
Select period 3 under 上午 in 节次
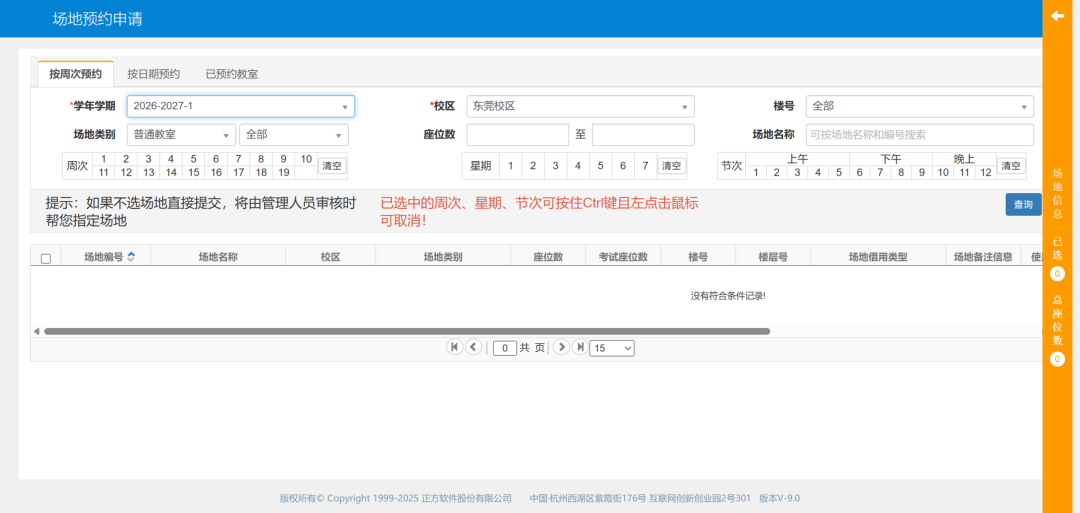tap(797, 173)
